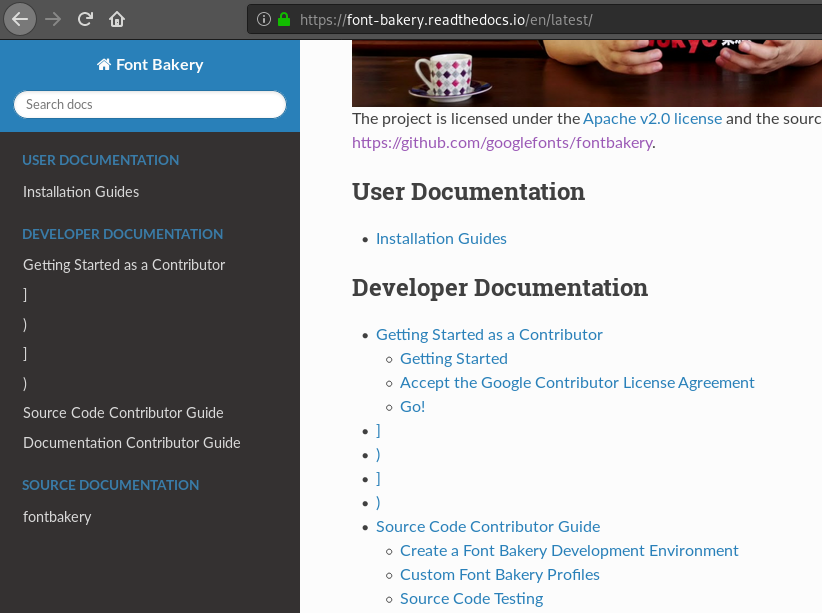The width and height of the screenshot is (822, 613).
Task: Open the Apache v2.0 license link
Action: pos(652,118)
